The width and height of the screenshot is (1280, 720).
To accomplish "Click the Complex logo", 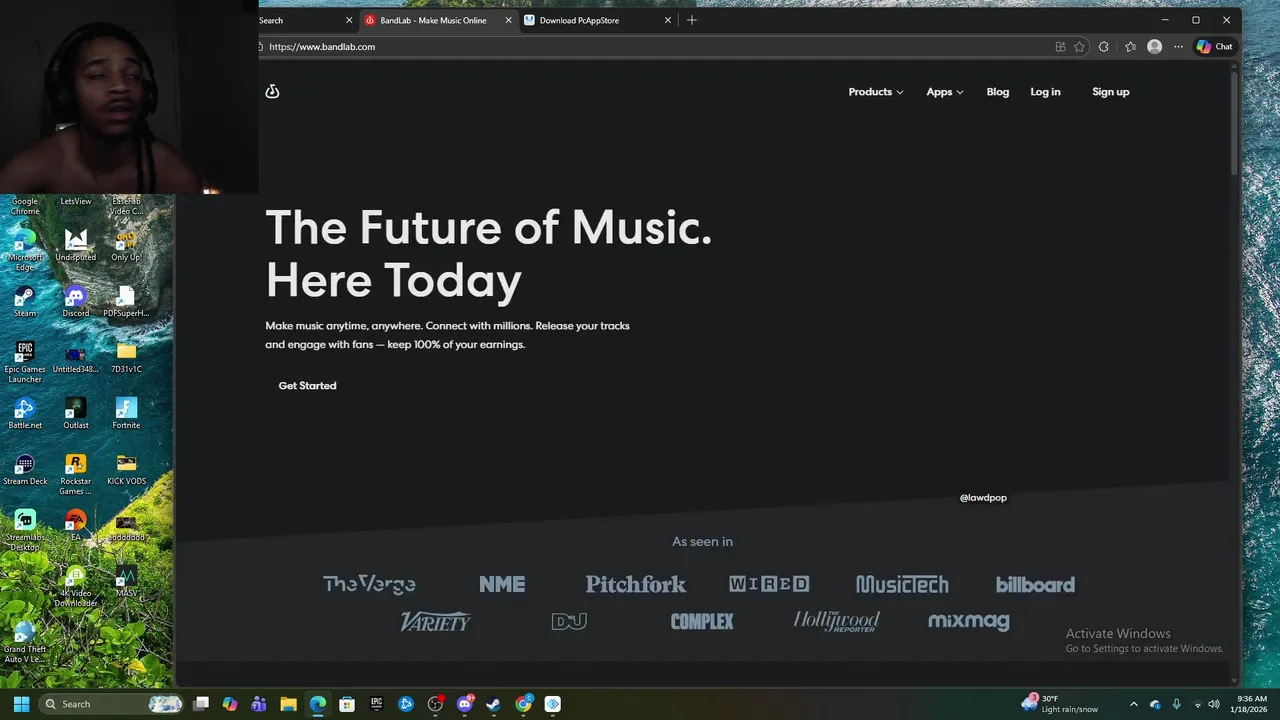I will (x=702, y=622).
